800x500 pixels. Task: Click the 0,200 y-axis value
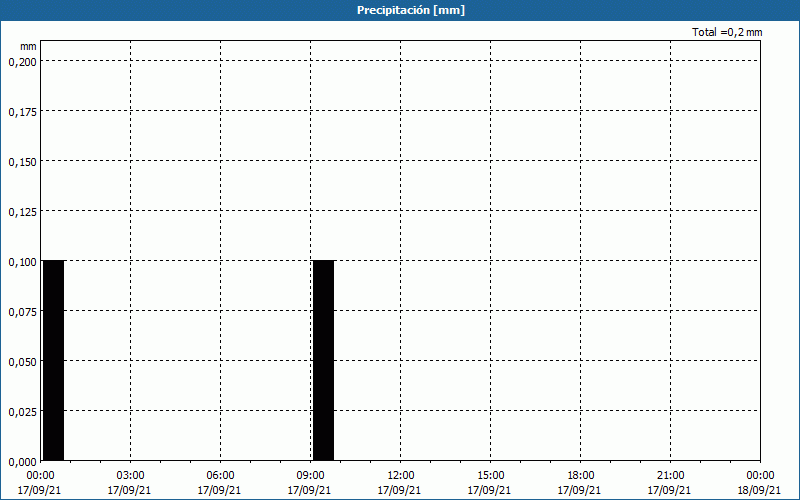coord(22,61)
